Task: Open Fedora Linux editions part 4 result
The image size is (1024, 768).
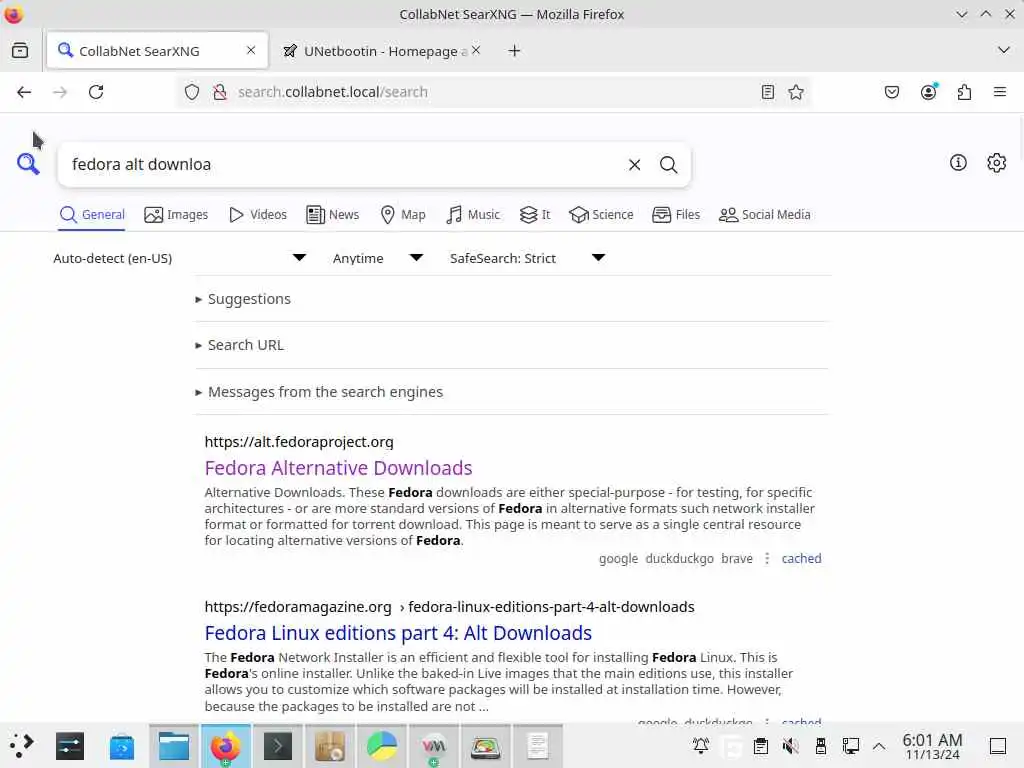Action: (398, 633)
